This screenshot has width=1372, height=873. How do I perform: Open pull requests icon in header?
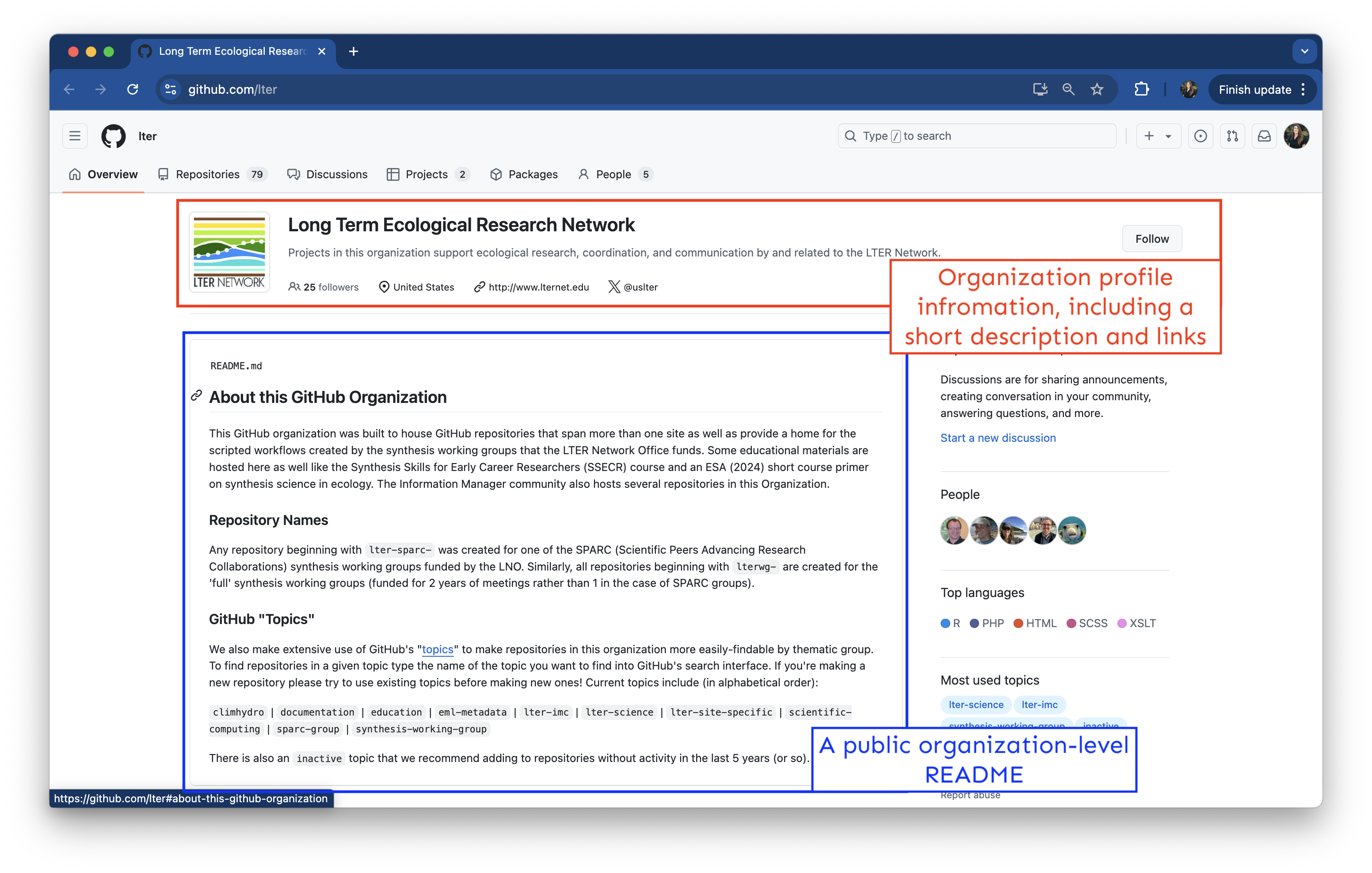(1232, 136)
